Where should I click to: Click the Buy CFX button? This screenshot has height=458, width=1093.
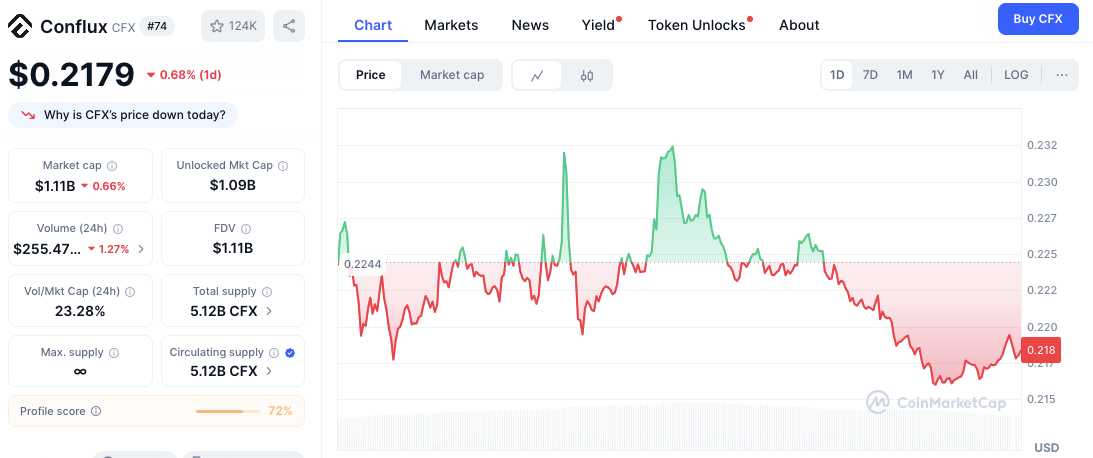click(x=1038, y=19)
